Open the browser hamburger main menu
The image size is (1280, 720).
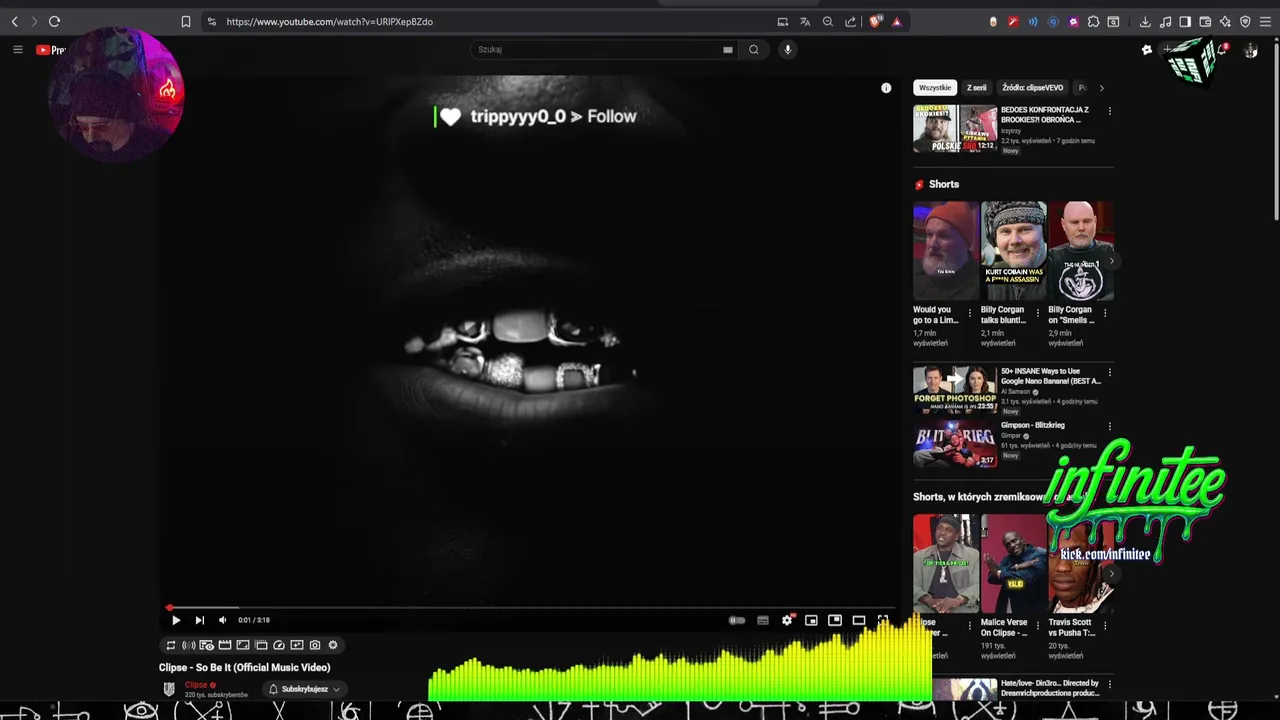(x=1265, y=21)
